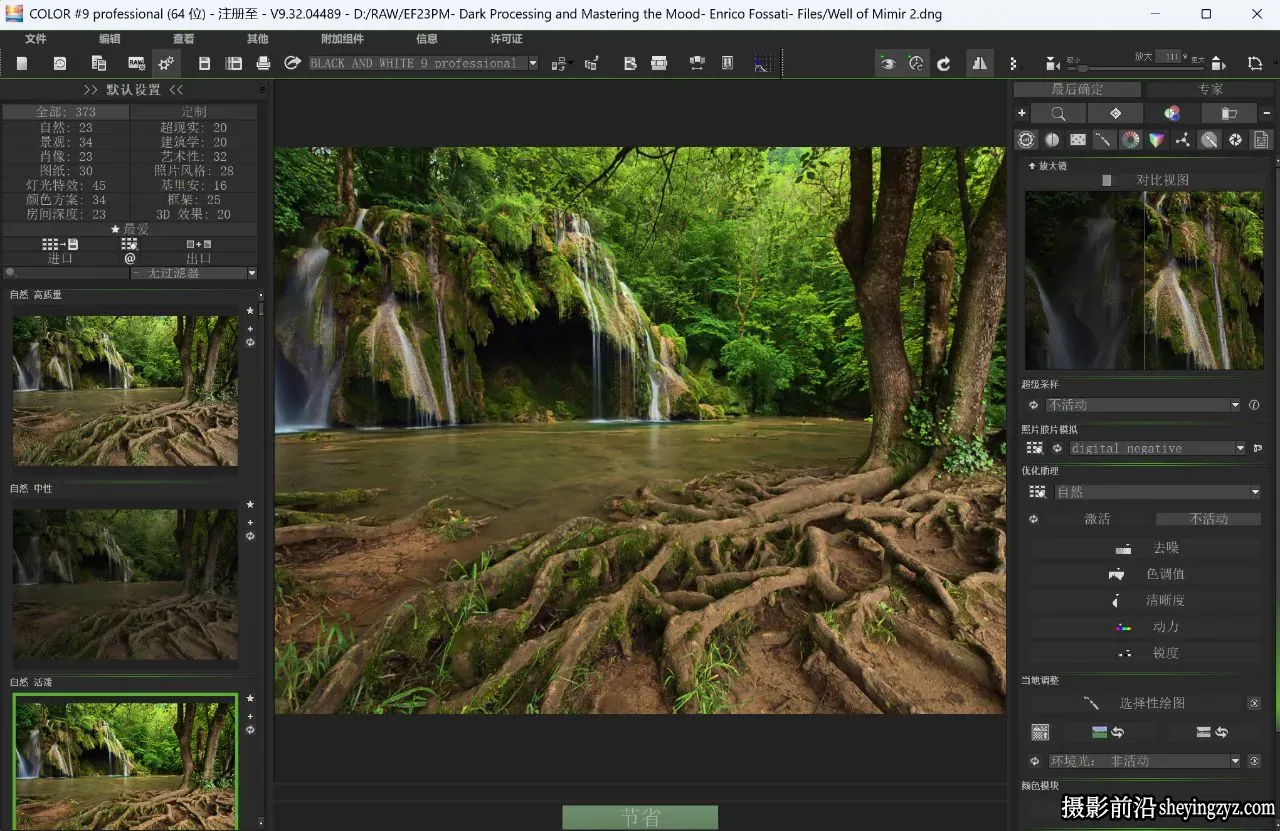Open the digital negative film emulation dropdown
1280x831 pixels.
click(x=1158, y=448)
